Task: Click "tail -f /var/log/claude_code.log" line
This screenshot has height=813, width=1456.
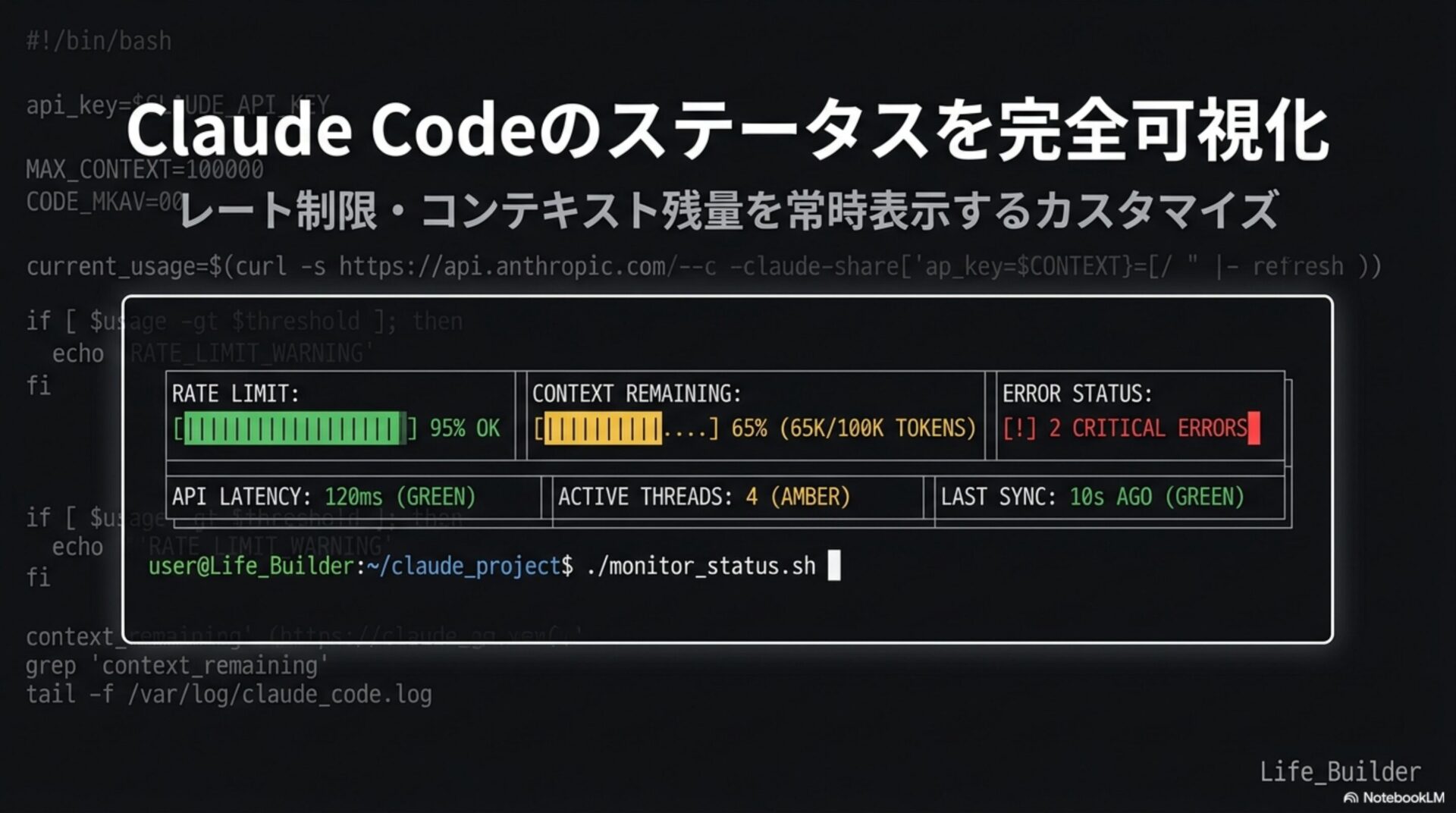Action: pyautogui.click(x=229, y=695)
